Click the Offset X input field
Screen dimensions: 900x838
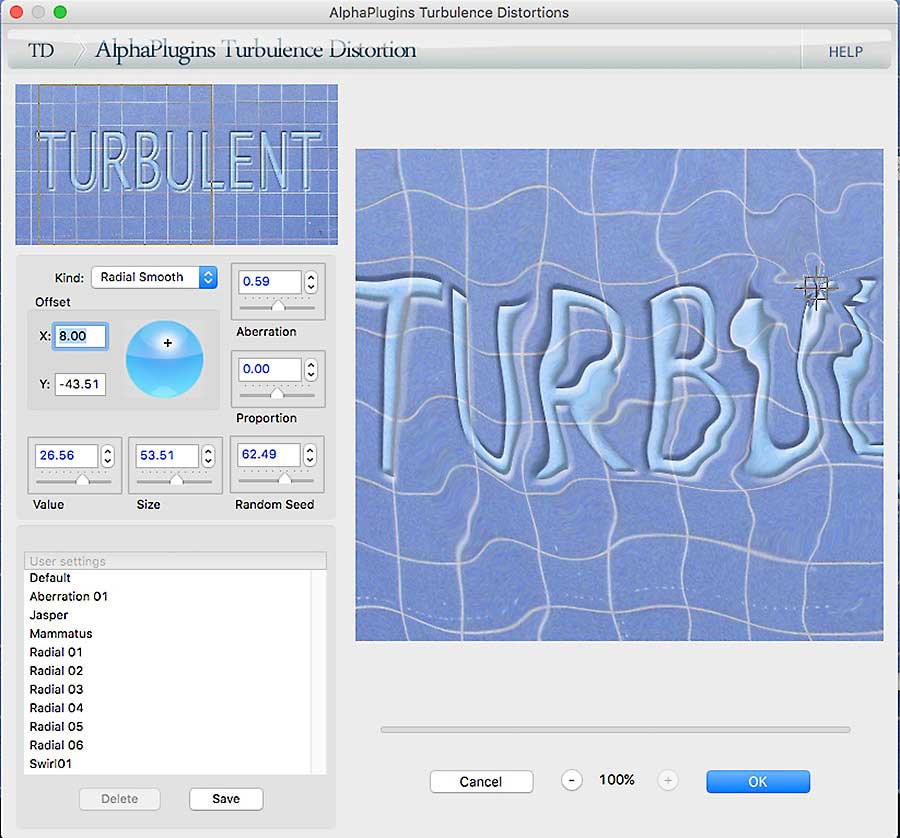pyautogui.click(x=81, y=337)
